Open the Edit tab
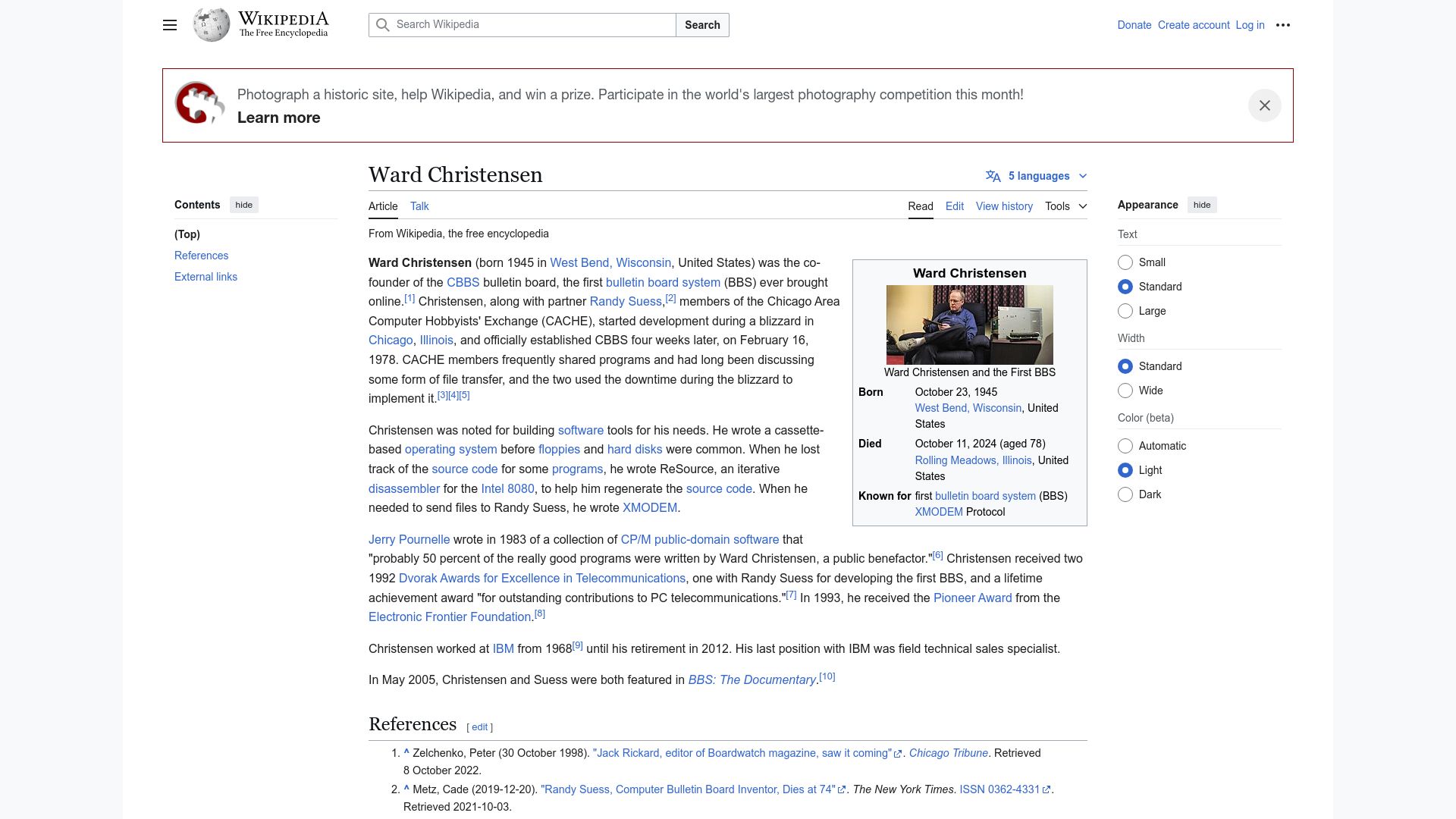1456x819 pixels. pyautogui.click(x=955, y=206)
